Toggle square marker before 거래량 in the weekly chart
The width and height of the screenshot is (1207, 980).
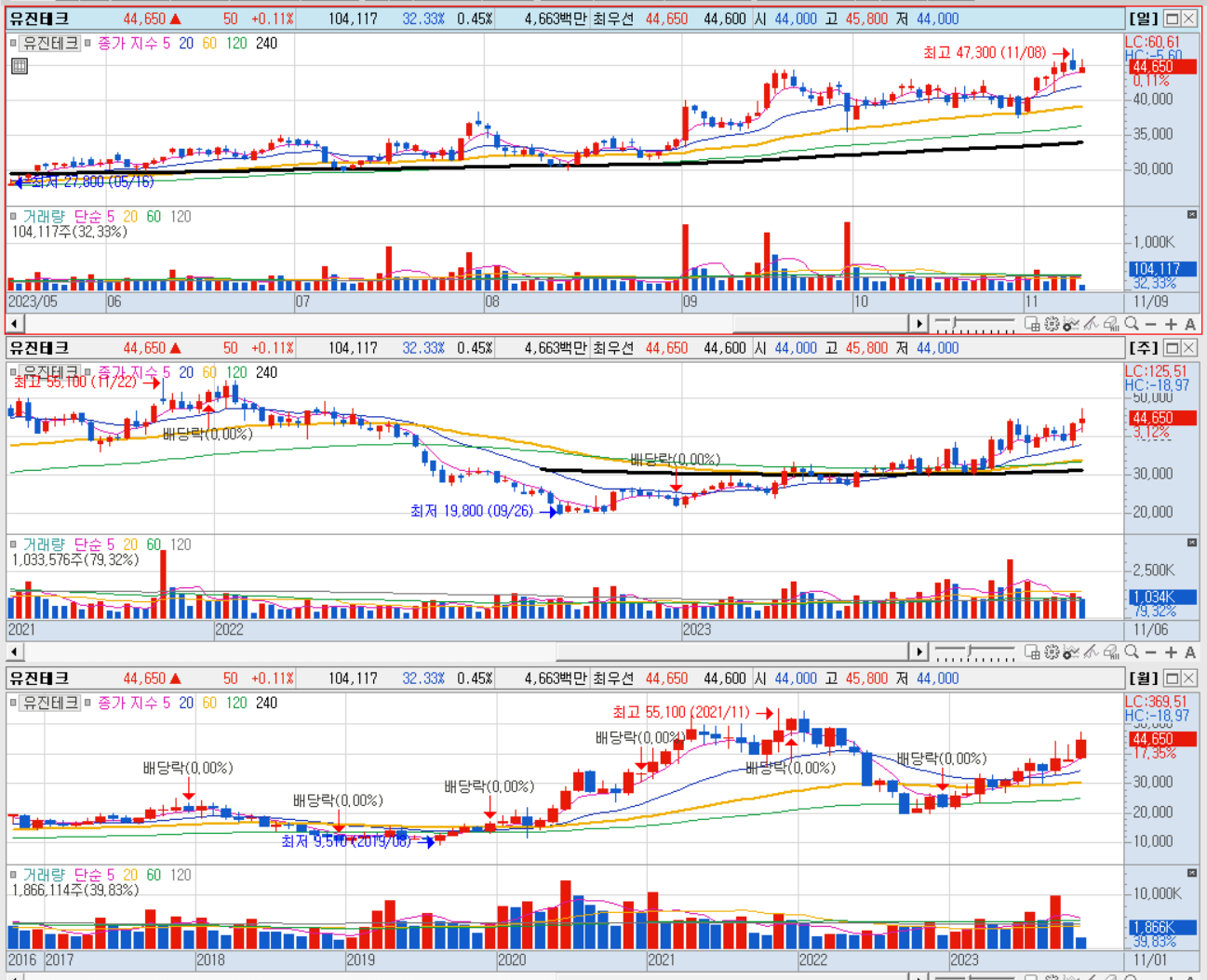13,544
